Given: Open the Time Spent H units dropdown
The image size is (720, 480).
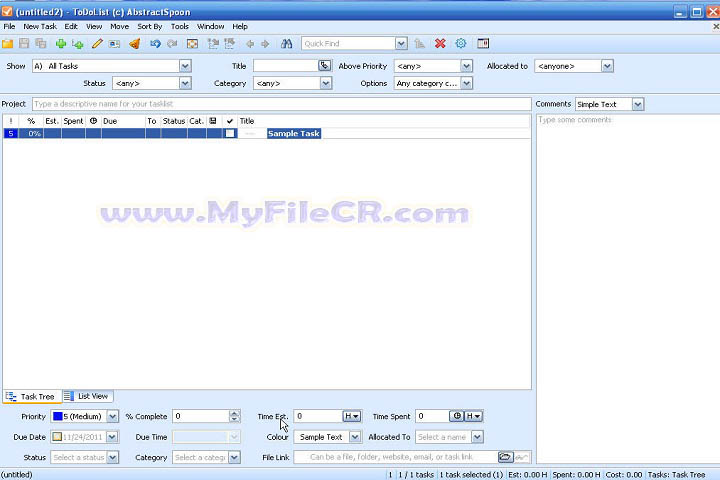Looking at the screenshot, I should coord(473,416).
